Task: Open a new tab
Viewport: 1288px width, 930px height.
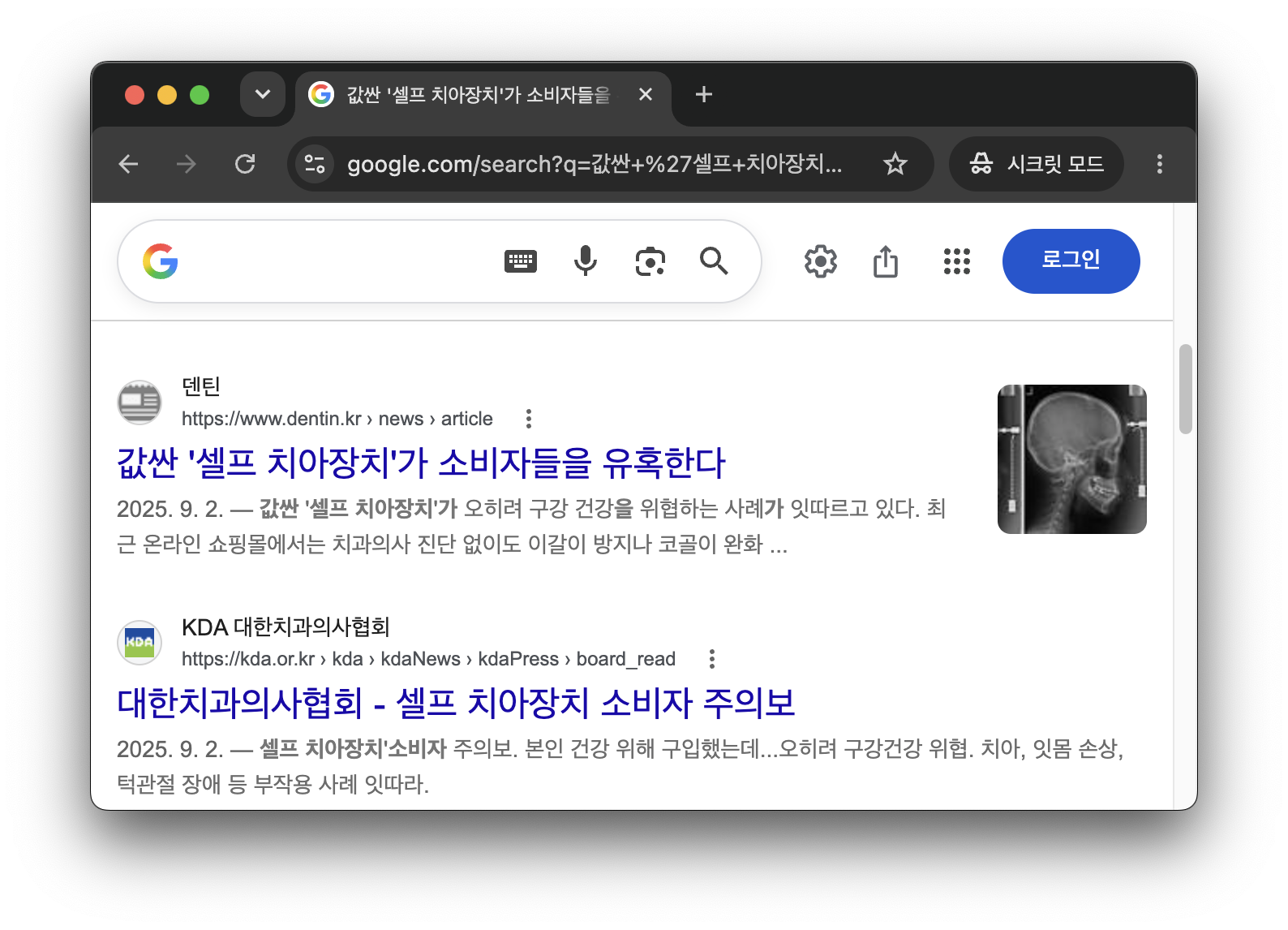Action: point(704,95)
